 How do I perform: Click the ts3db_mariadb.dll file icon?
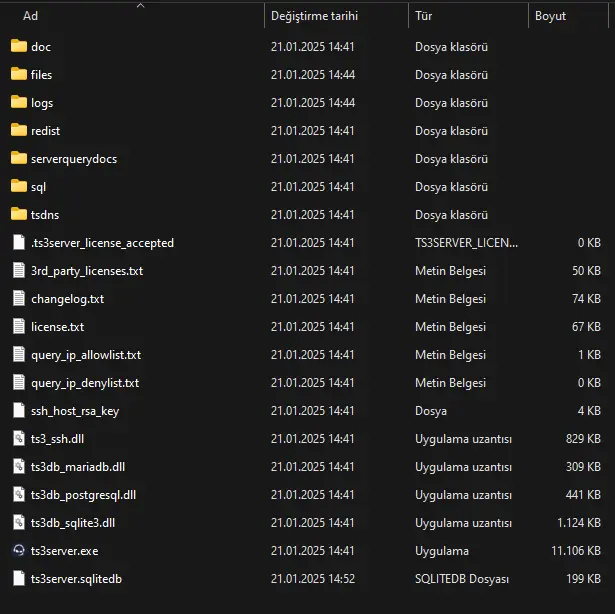click(19, 466)
